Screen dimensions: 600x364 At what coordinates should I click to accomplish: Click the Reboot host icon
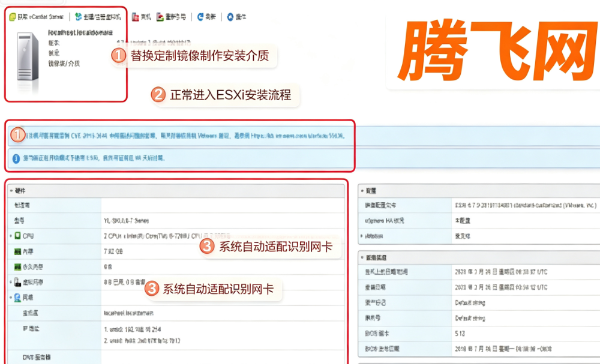160,17
